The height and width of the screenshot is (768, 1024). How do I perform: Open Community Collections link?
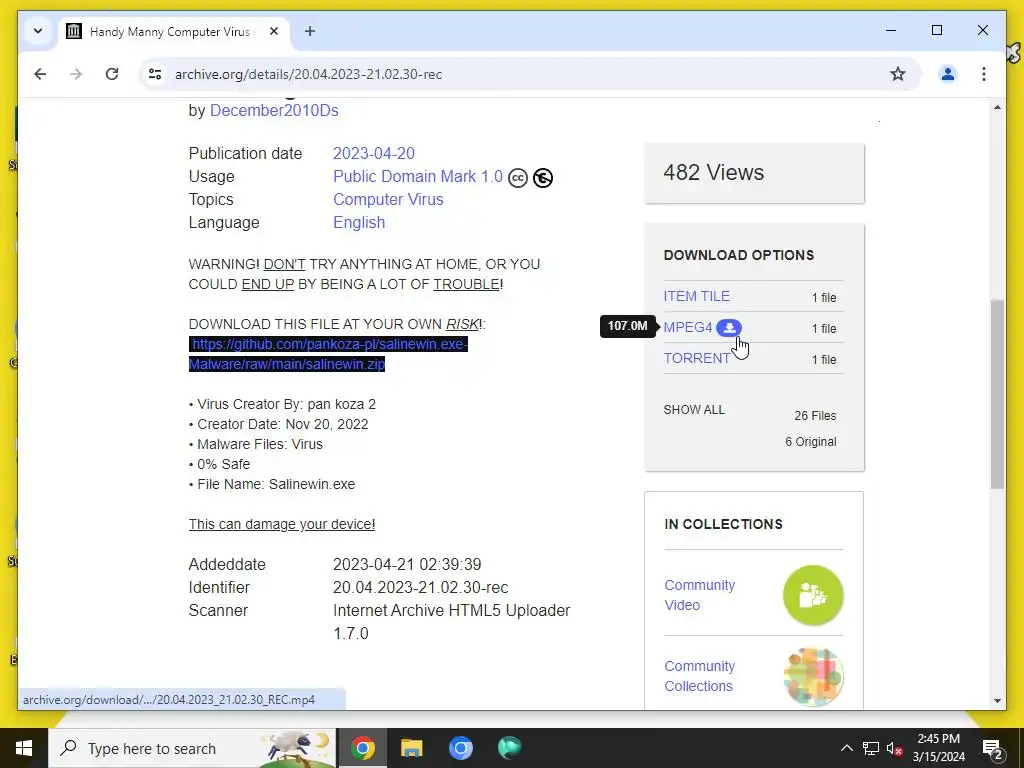699,676
